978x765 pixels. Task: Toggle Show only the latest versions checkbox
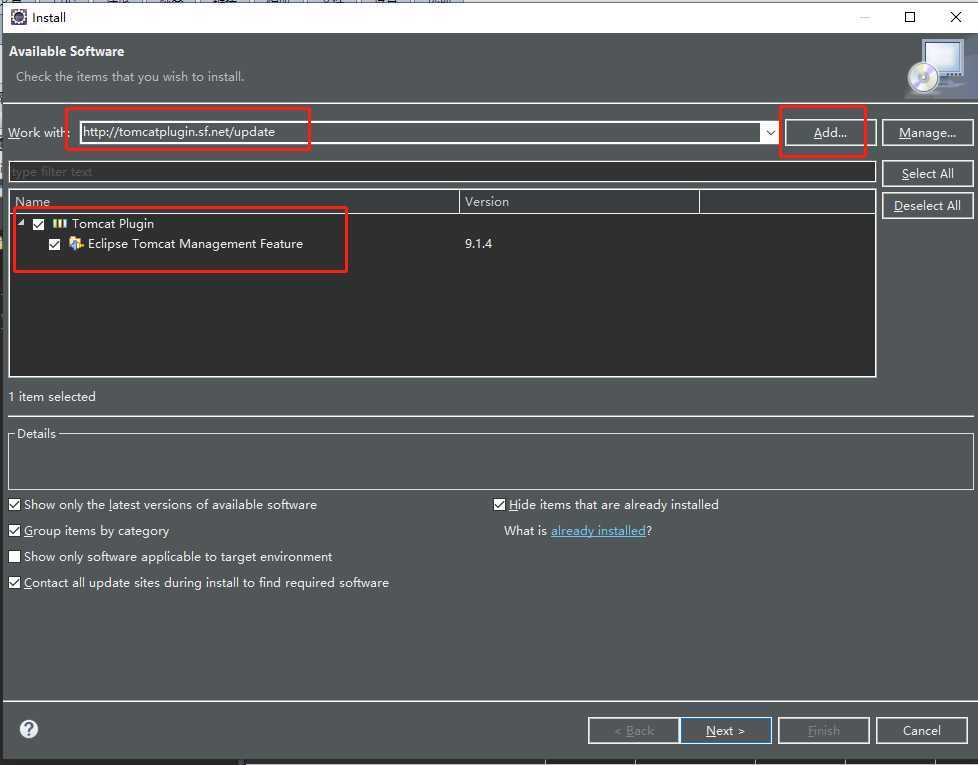coord(14,504)
